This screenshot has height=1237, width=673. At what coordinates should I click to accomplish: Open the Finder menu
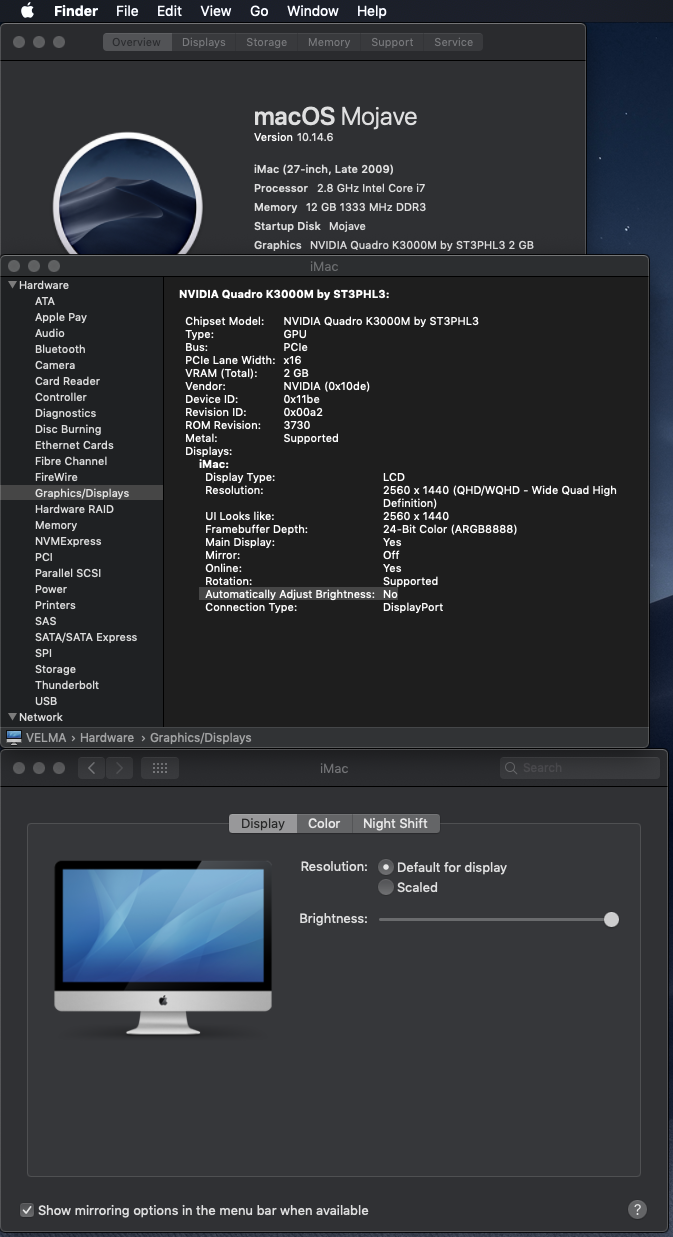coord(76,11)
